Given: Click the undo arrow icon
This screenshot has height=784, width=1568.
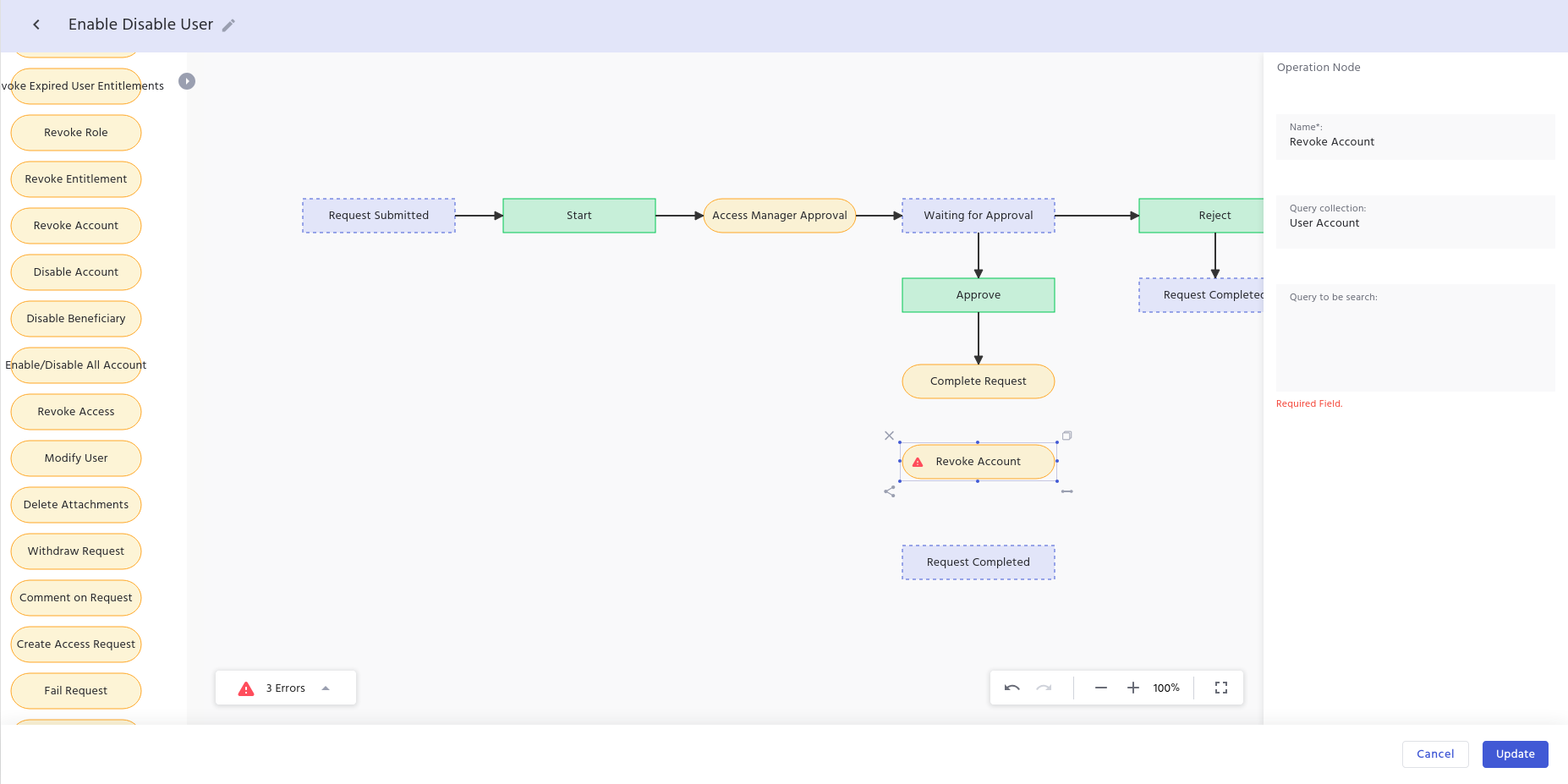Looking at the screenshot, I should click(x=1012, y=688).
